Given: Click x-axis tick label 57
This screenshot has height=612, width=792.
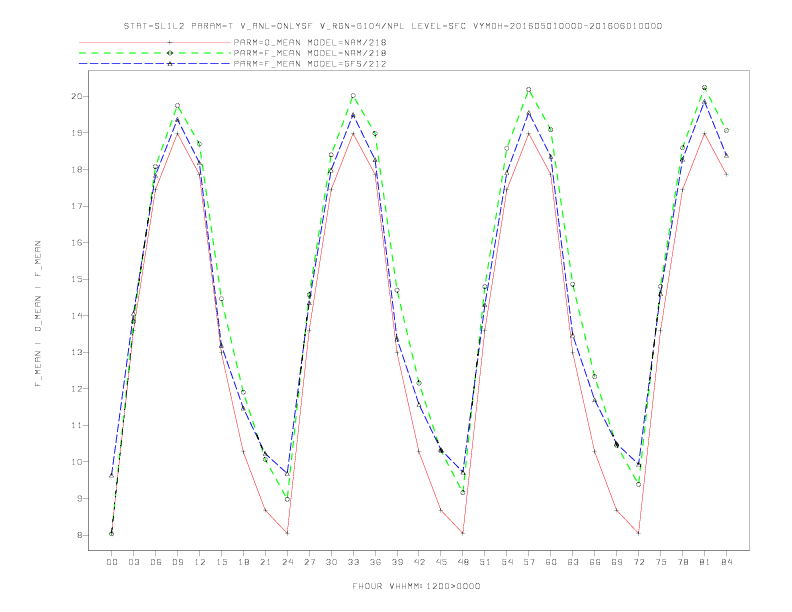Looking at the screenshot, I should click(529, 562).
